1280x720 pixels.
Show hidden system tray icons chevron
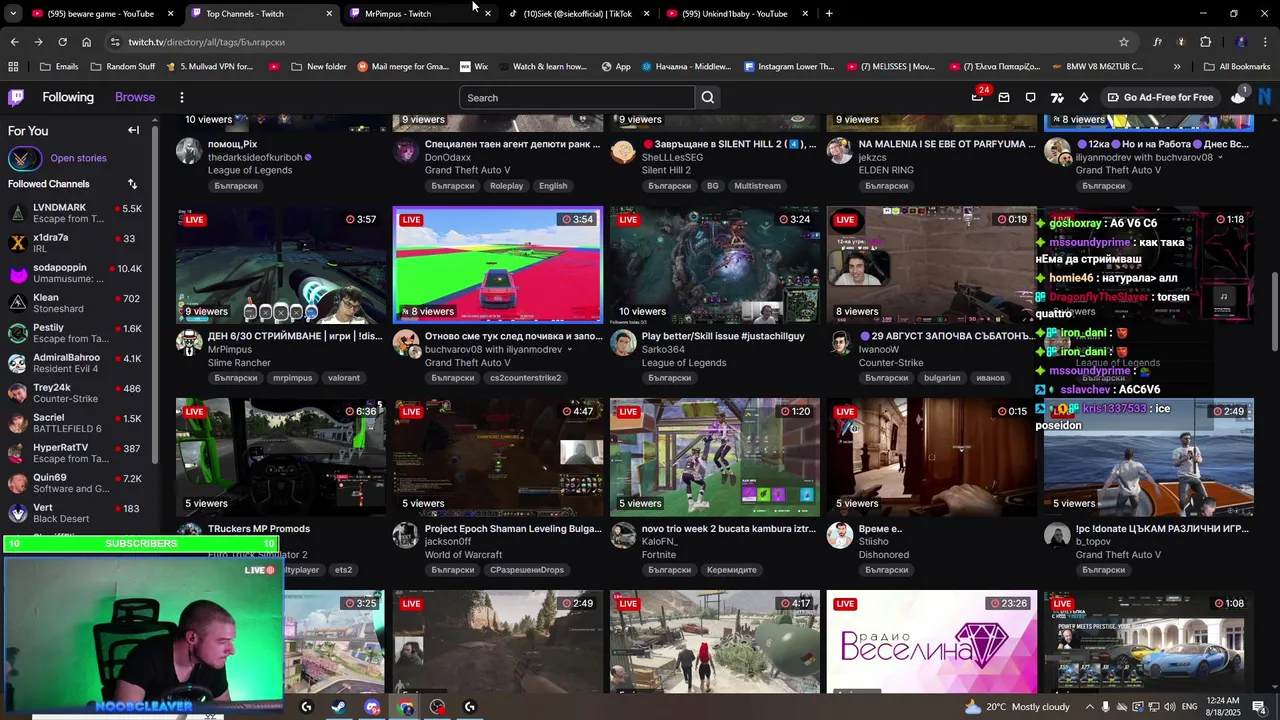[1090, 707]
